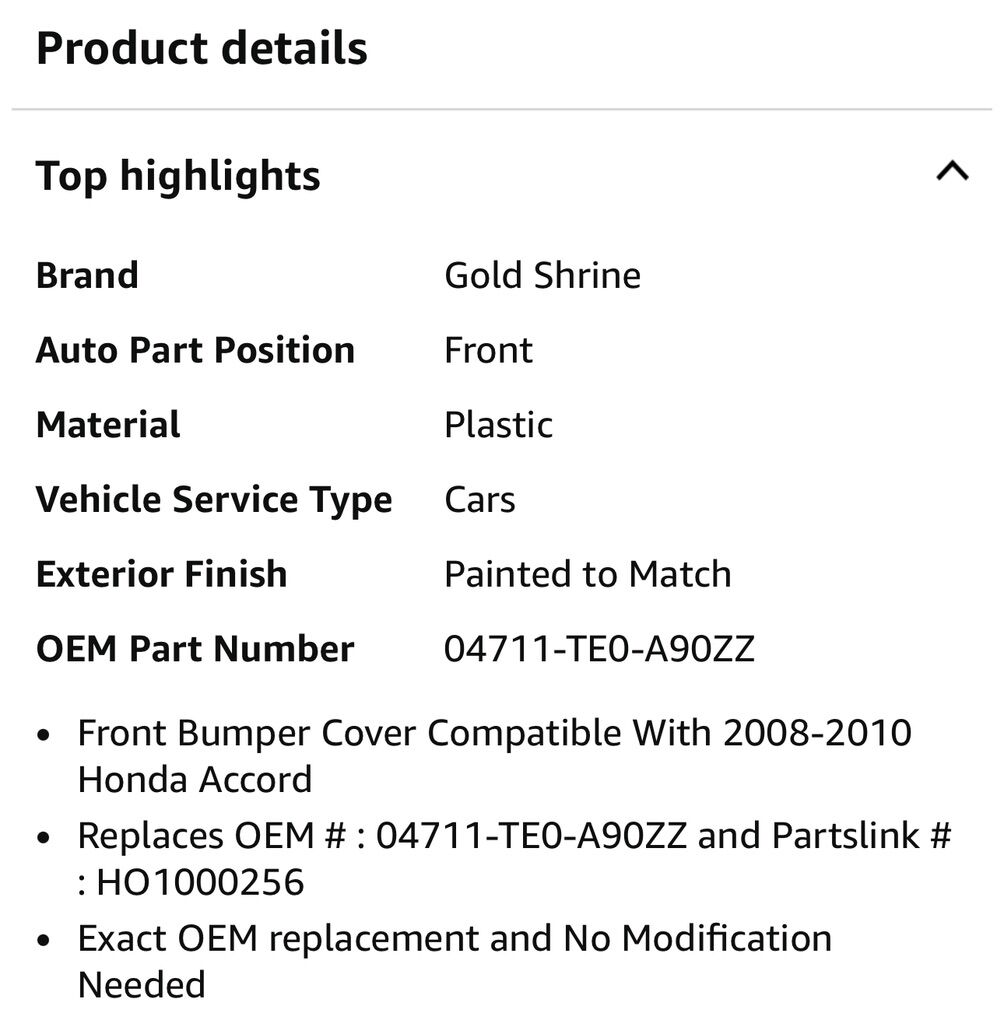Select the Front position value
1004x1020 pixels.
pos(488,350)
